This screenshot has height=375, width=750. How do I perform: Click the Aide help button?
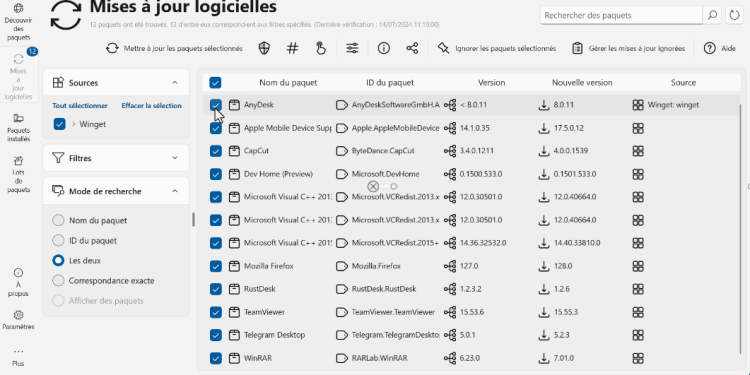point(720,48)
